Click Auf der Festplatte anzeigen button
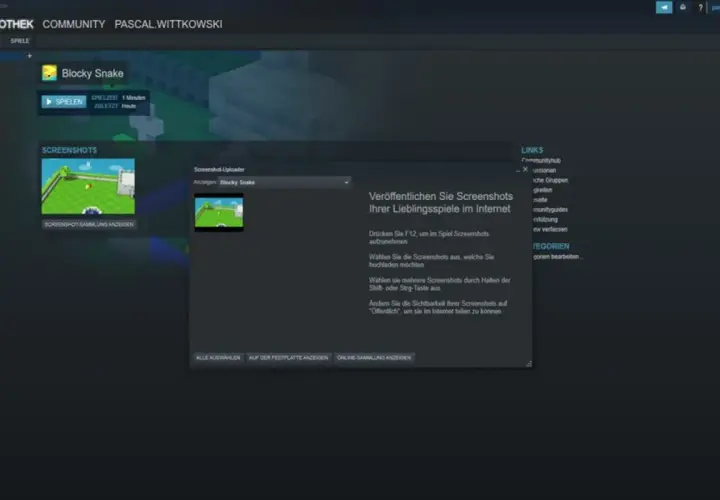720x500 pixels. click(288, 358)
